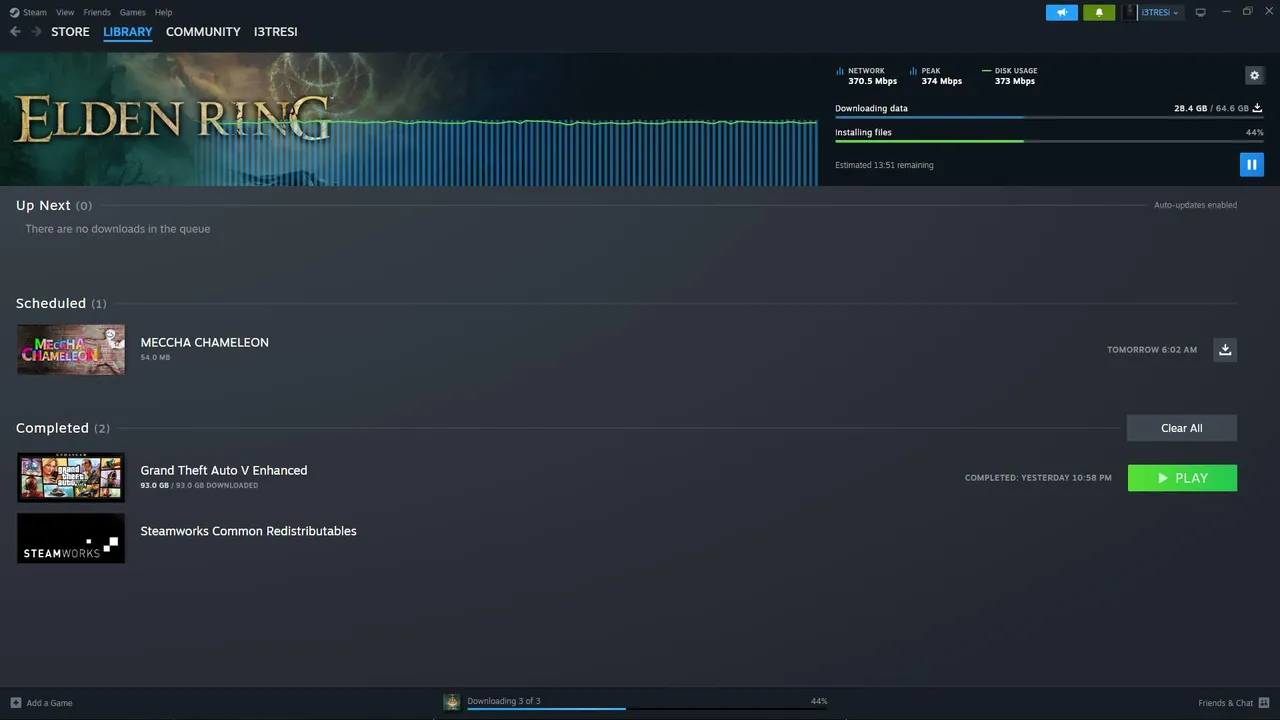Image resolution: width=1280 pixels, height=720 pixels.
Task: Click the Disk Usage legend line
Action: (x=986, y=71)
